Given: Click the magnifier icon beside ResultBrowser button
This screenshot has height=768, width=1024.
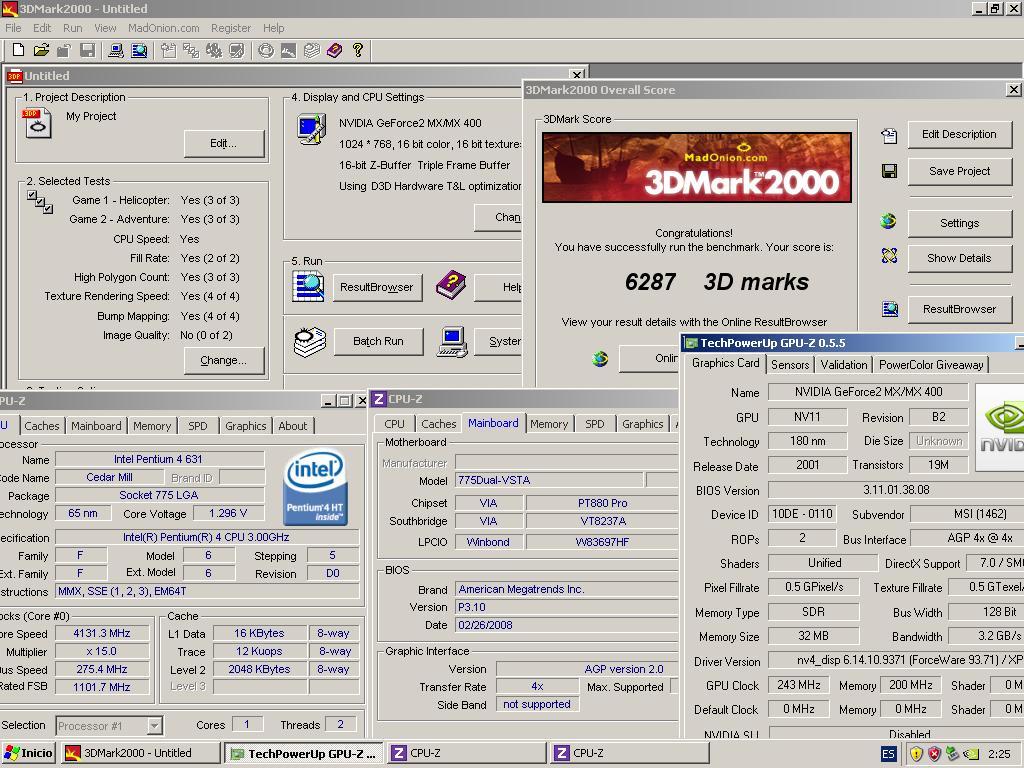Looking at the screenshot, I should (x=308, y=287).
